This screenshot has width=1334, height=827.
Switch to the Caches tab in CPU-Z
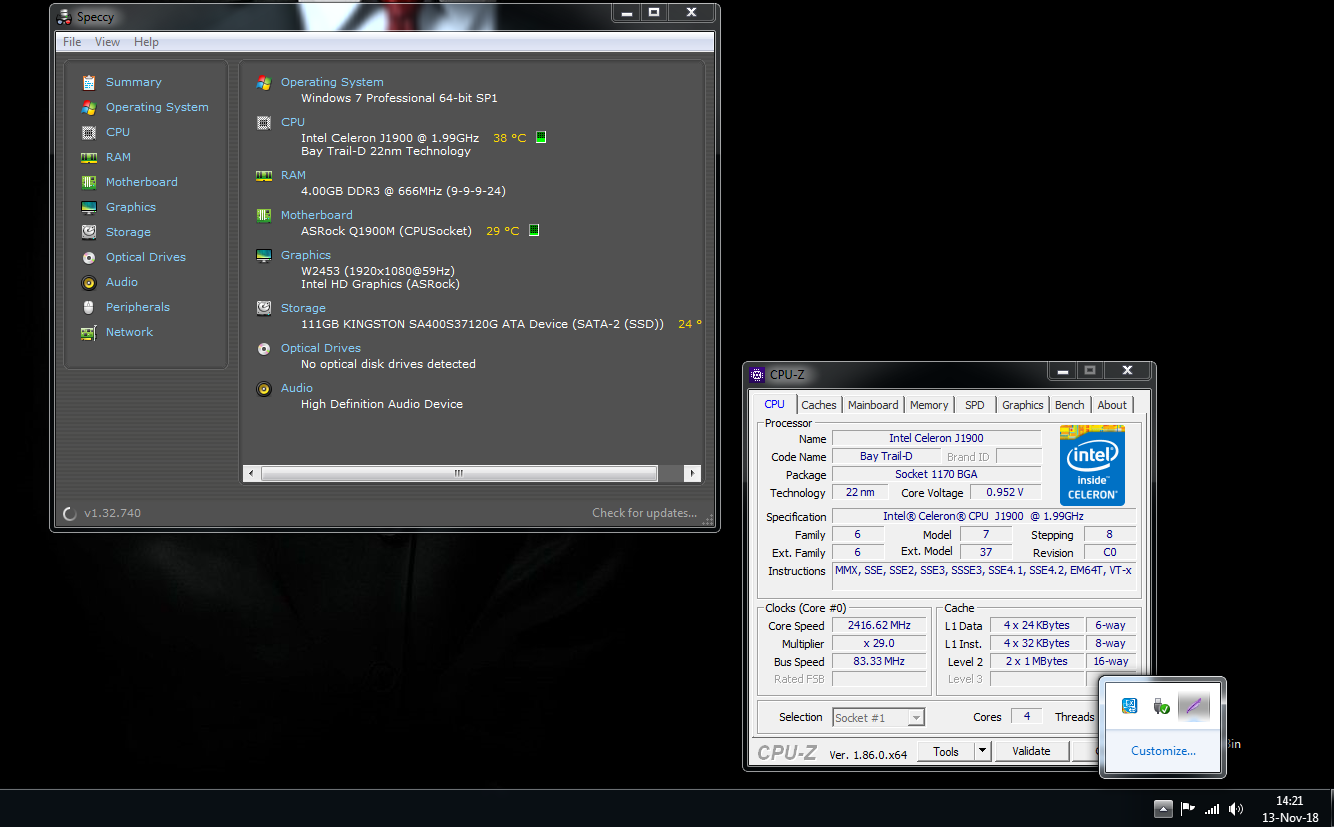coord(819,405)
